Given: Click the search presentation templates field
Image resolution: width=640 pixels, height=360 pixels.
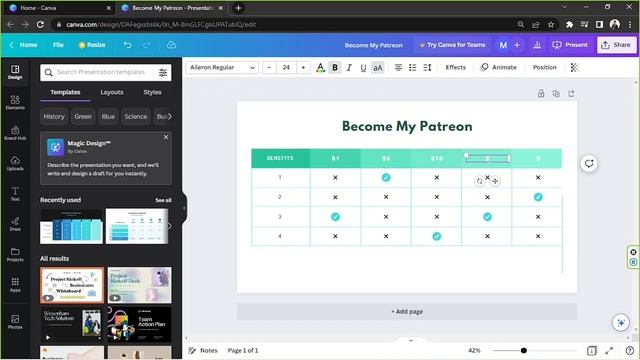Looking at the screenshot, I should pos(101,72).
